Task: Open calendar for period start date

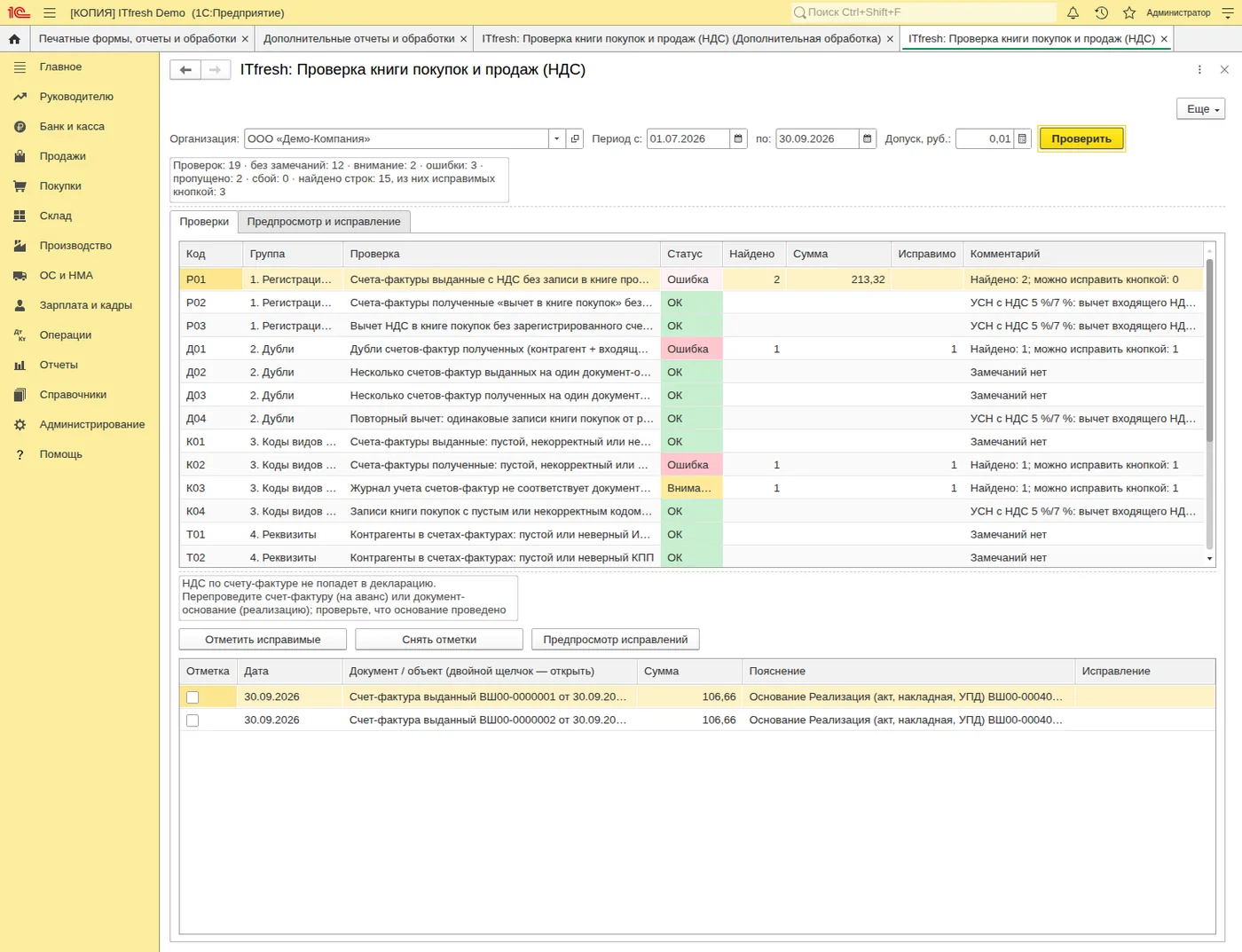Action: 738,138
